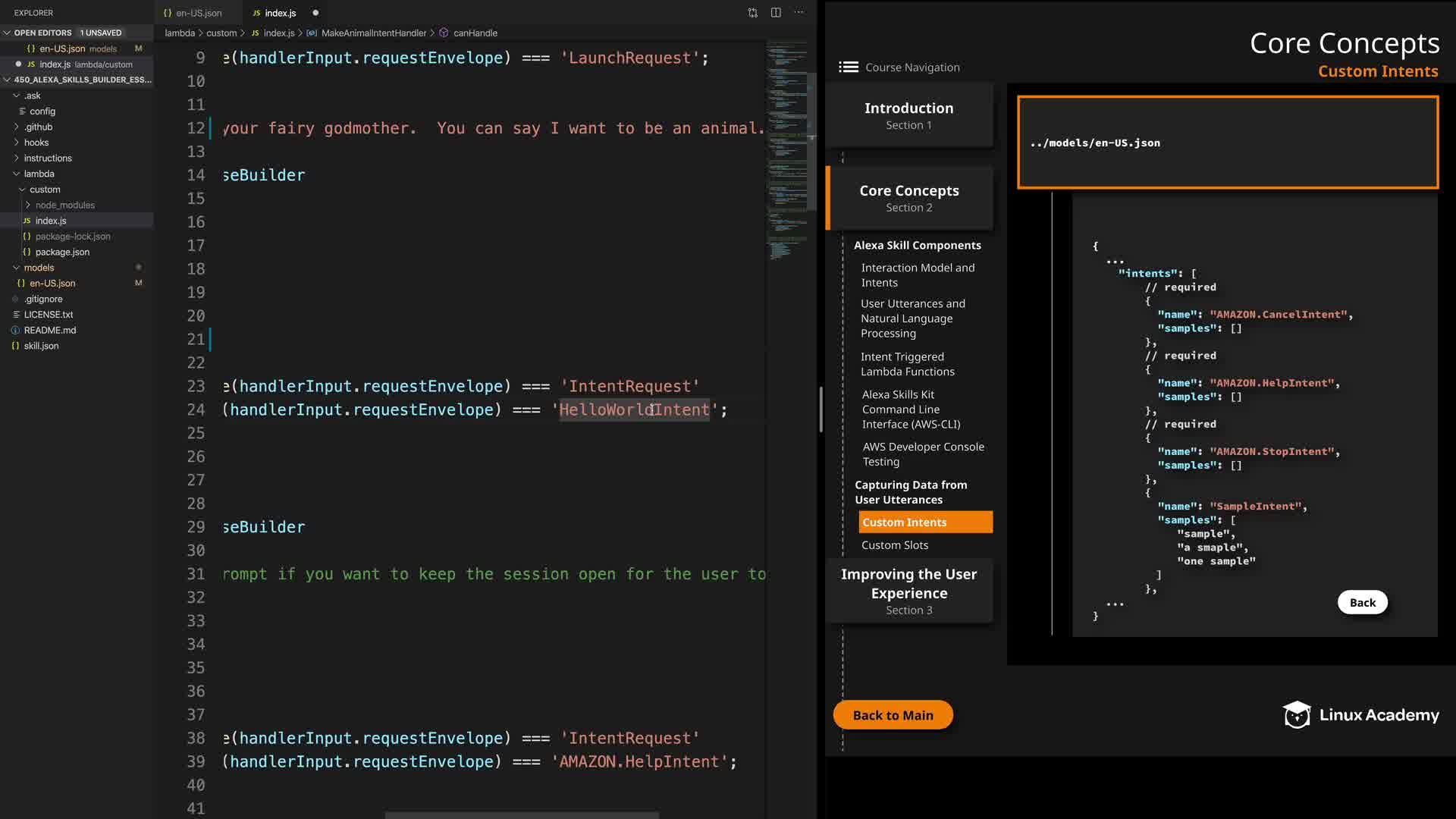This screenshot has width=1456, height=819.
Task: Click the Split Editor Right icon
Action: pyautogui.click(x=776, y=13)
